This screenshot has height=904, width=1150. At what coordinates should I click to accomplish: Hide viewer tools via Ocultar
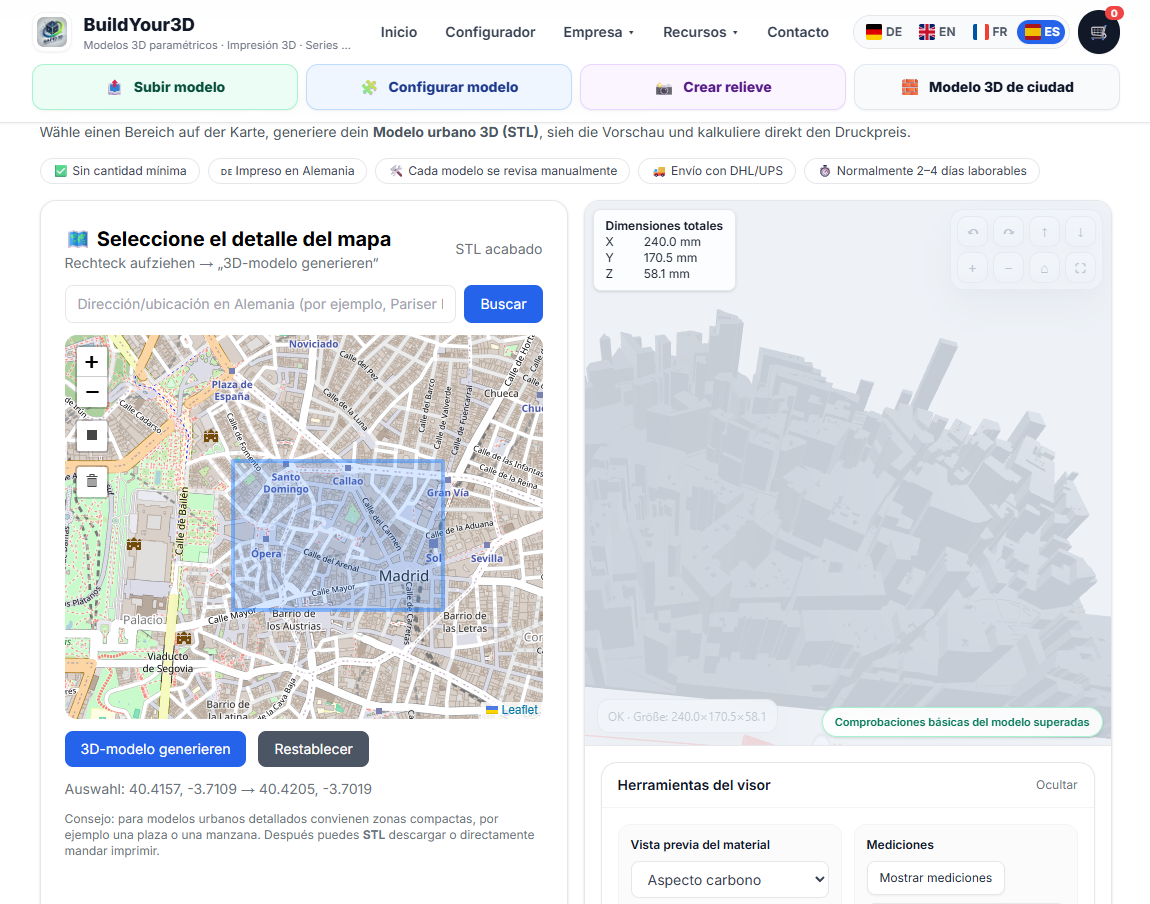tap(1056, 784)
